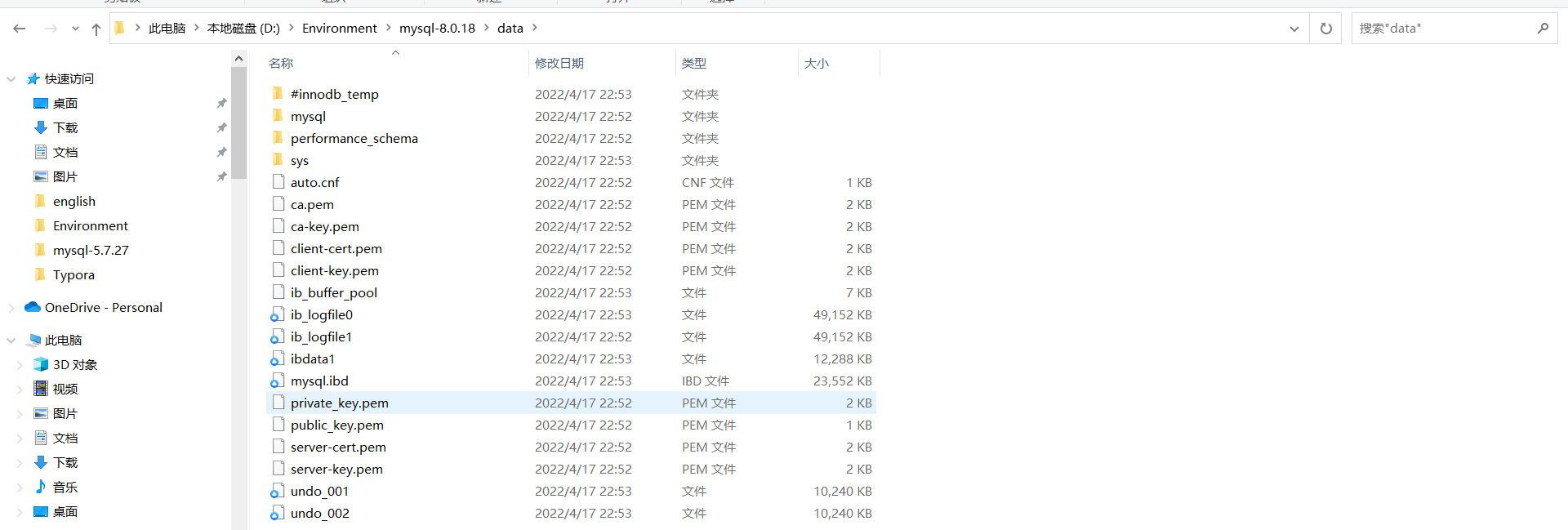Select 图片 under 此电脑 tree

[65, 414]
